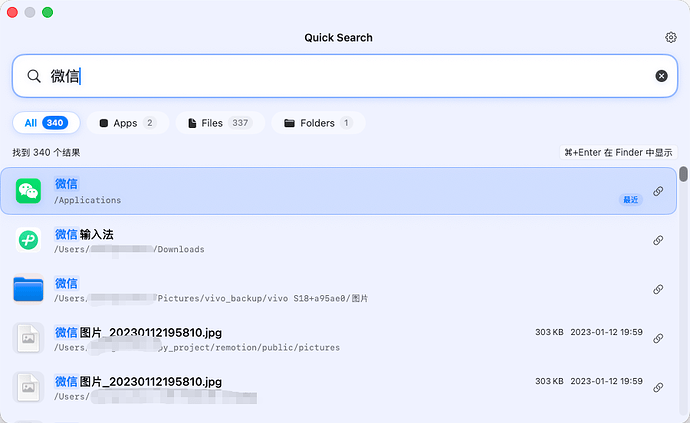Click image file icon in remotion/public/pictures row
The width and height of the screenshot is (690, 423).
(x=29, y=338)
